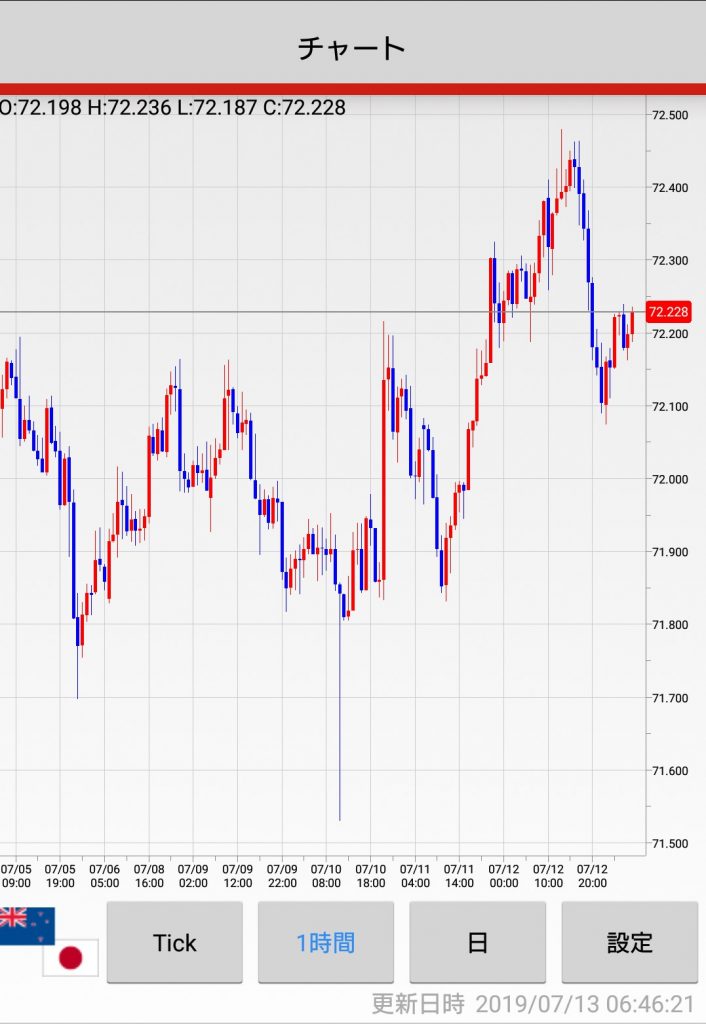Click the 07/05 19:00 time axis label
This screenshot has width=706, height=1024.
[x=60, y=876]
